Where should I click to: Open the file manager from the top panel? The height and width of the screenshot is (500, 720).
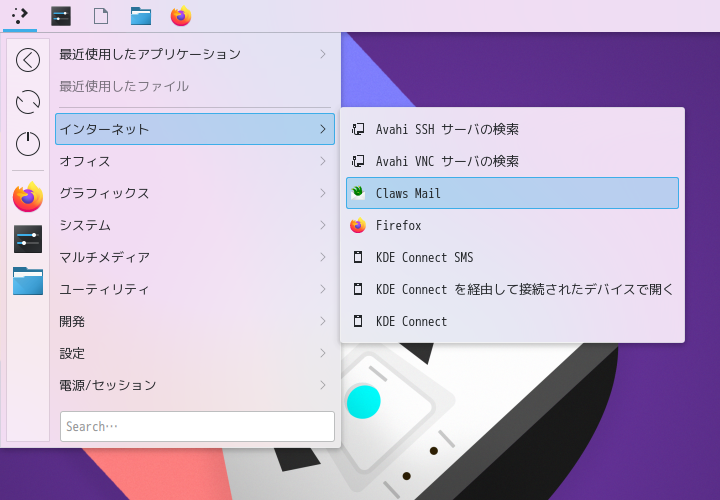click(x=141, y=16)
